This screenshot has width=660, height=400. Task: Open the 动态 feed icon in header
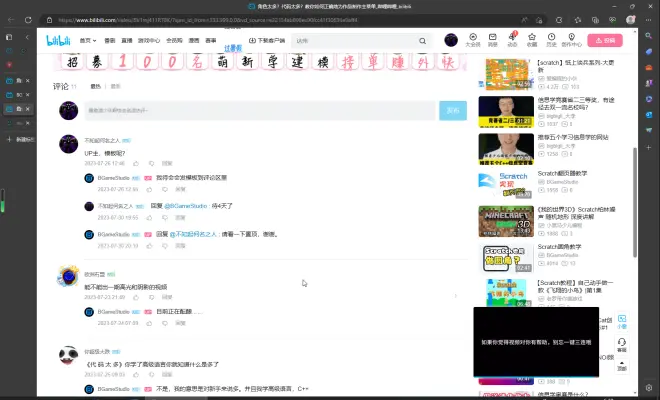[x=512, y=39]
